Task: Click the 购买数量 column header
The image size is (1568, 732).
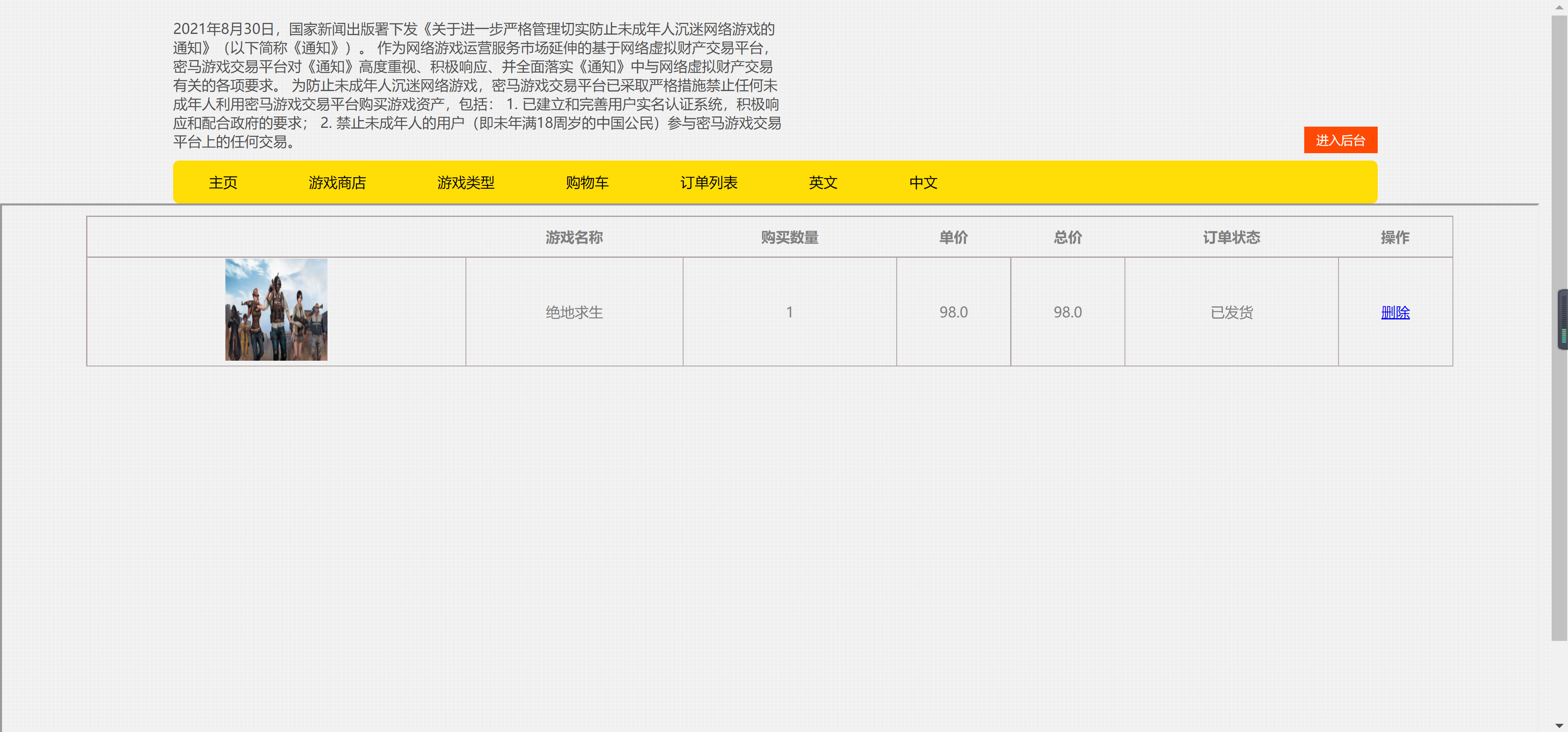Action: [789, 237]
